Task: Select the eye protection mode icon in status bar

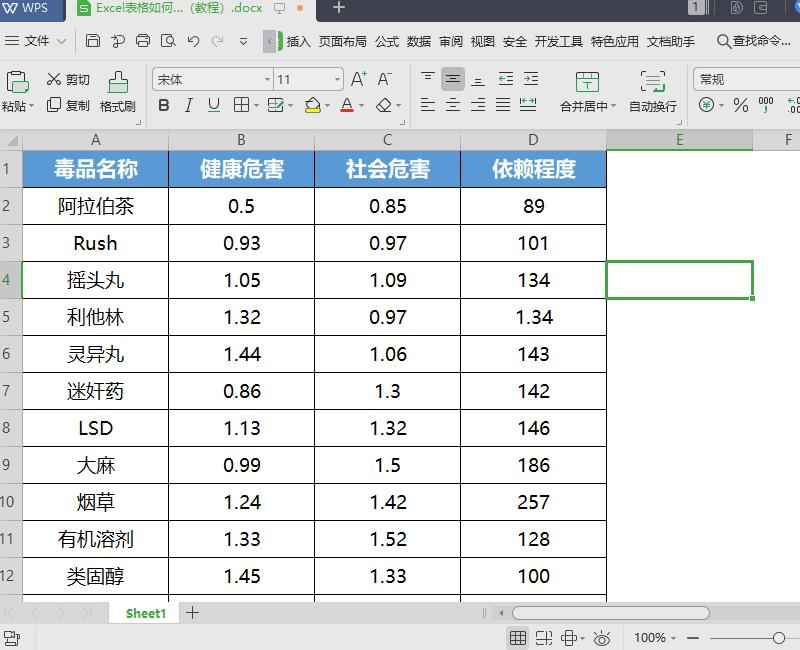Action: [601, 637]
